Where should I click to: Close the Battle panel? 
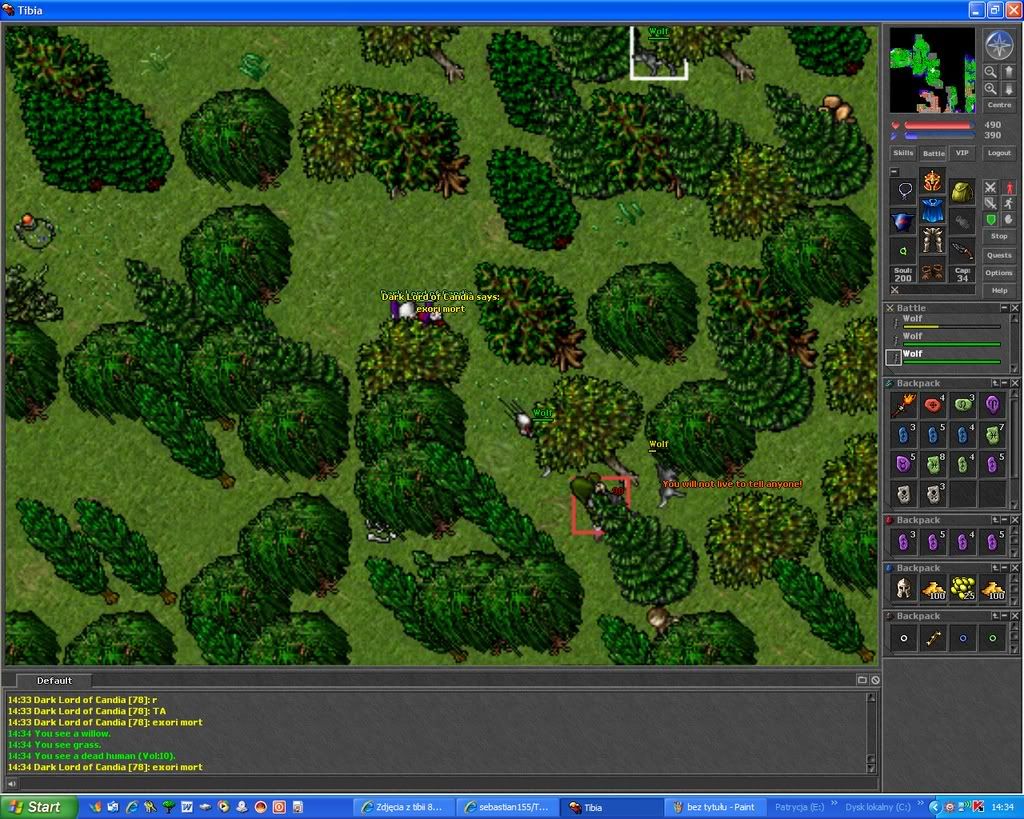point(1015,308)
